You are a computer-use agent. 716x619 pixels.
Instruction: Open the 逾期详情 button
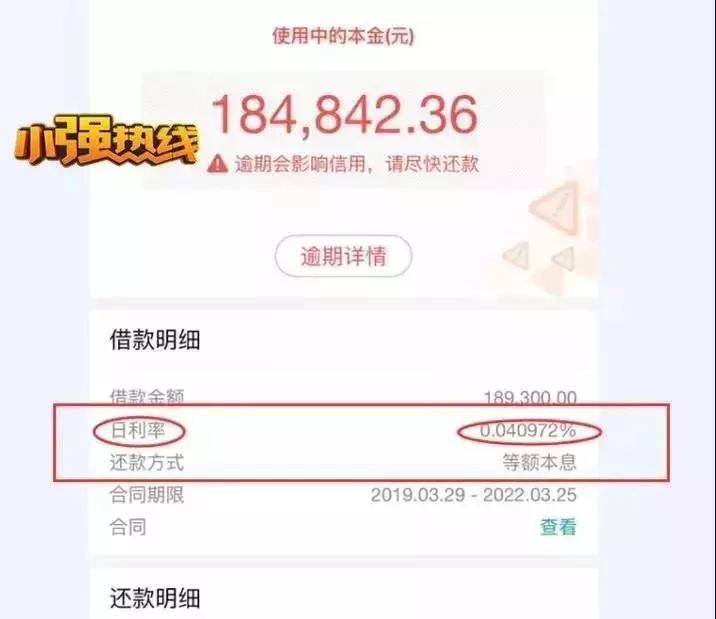[x=343, y=256]
